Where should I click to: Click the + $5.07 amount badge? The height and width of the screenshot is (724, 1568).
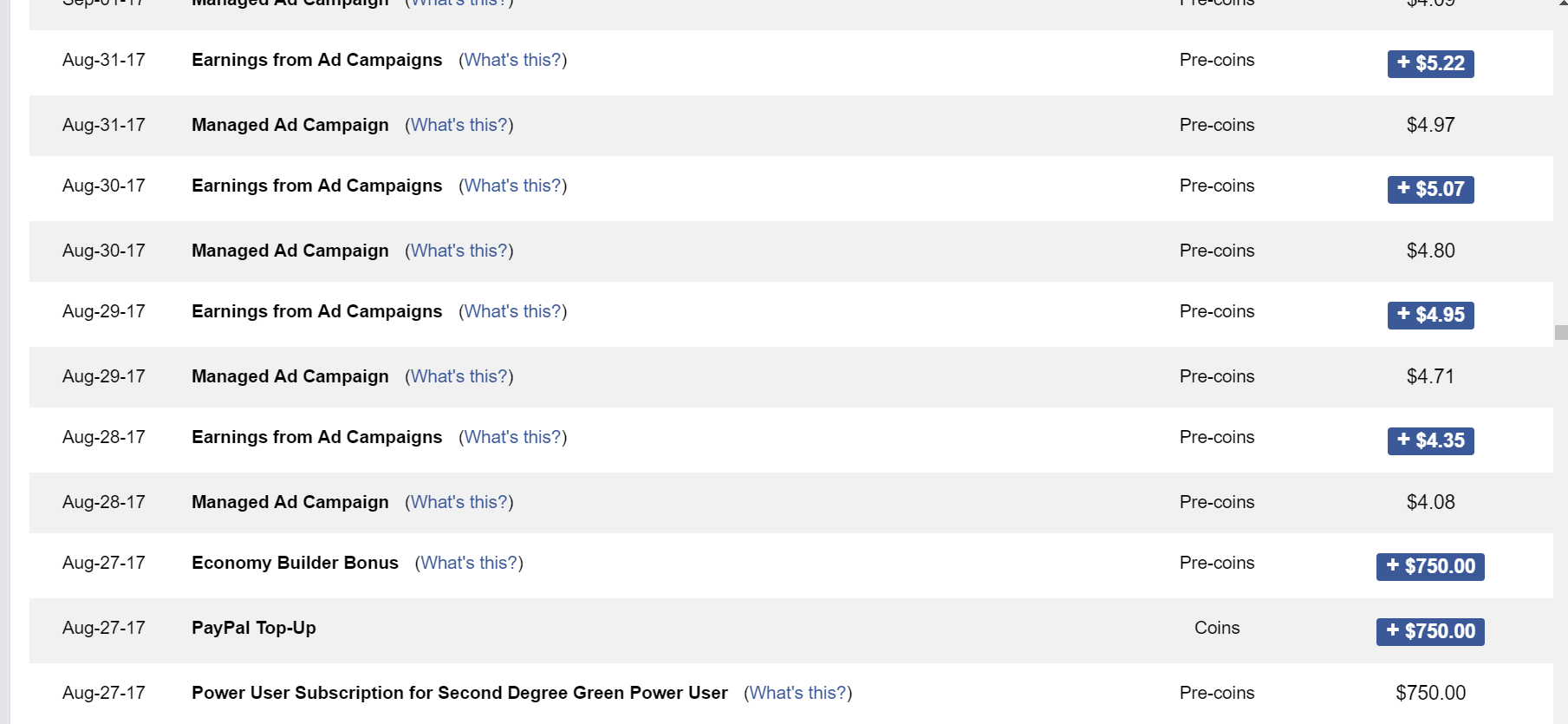pyautogui.click(x=1430, y=189)
